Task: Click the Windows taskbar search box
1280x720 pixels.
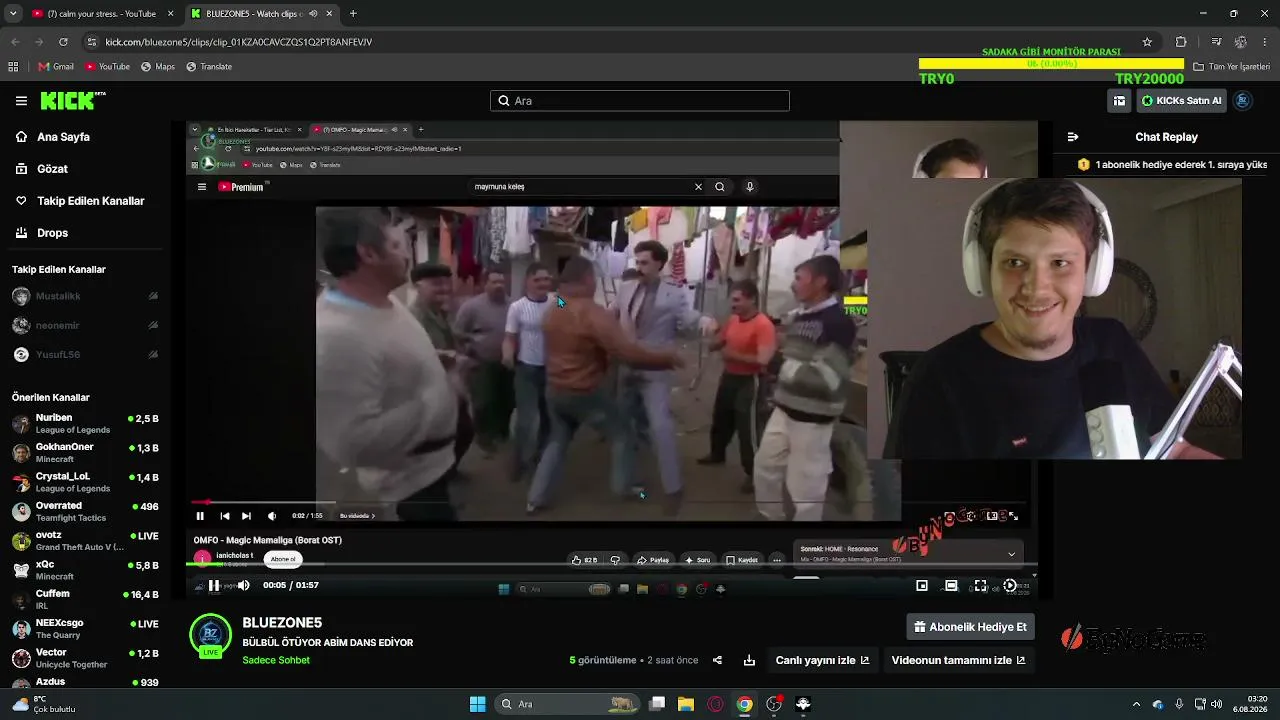Action: pyautogui.click(x=568, y=704)
